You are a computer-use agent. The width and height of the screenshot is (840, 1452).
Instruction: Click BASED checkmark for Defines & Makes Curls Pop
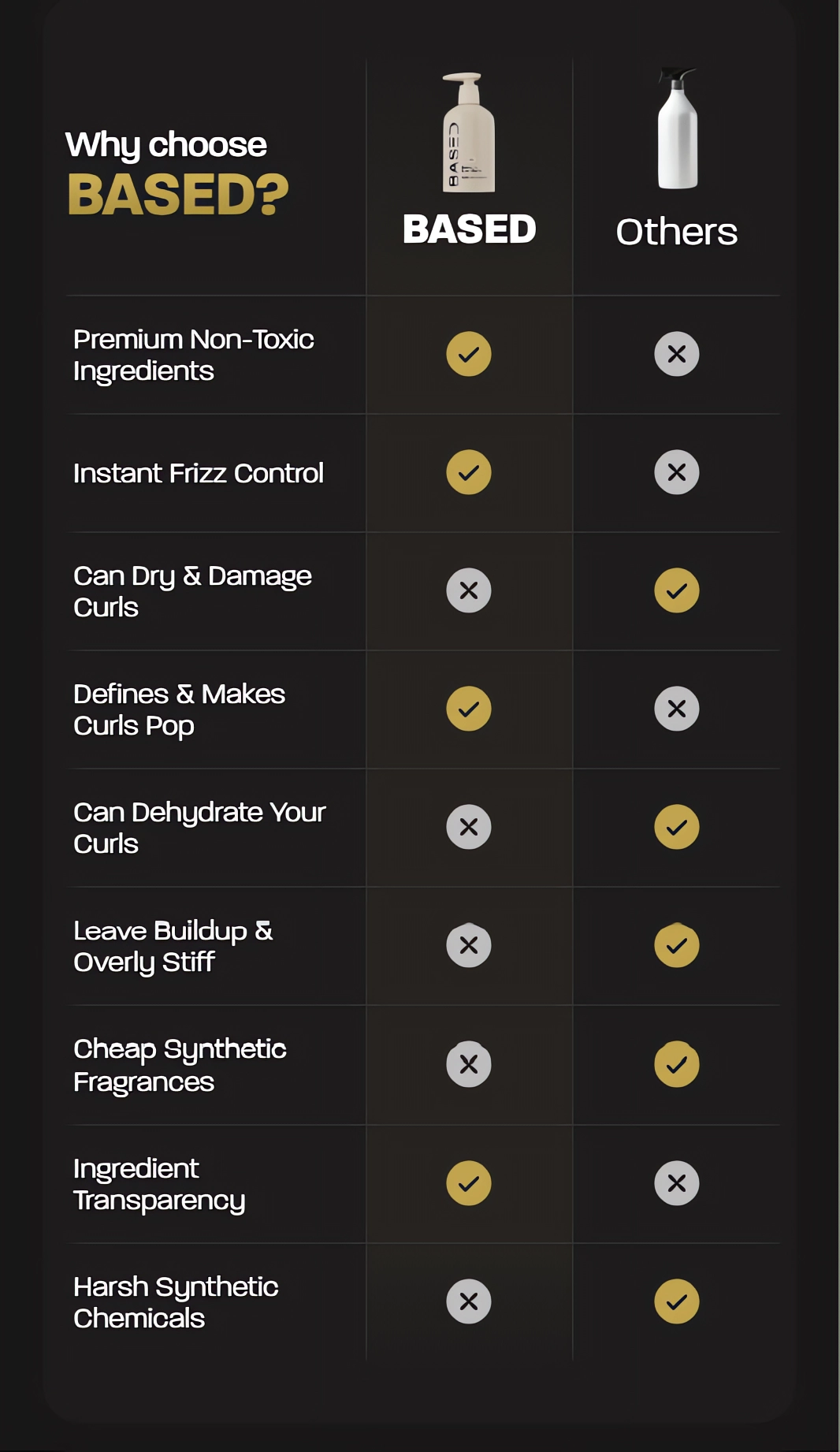pos(469,709)
